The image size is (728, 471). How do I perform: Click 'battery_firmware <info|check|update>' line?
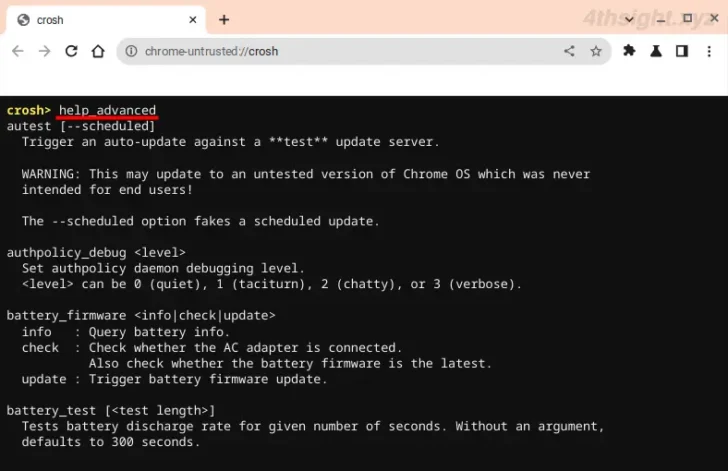(141, 316)
